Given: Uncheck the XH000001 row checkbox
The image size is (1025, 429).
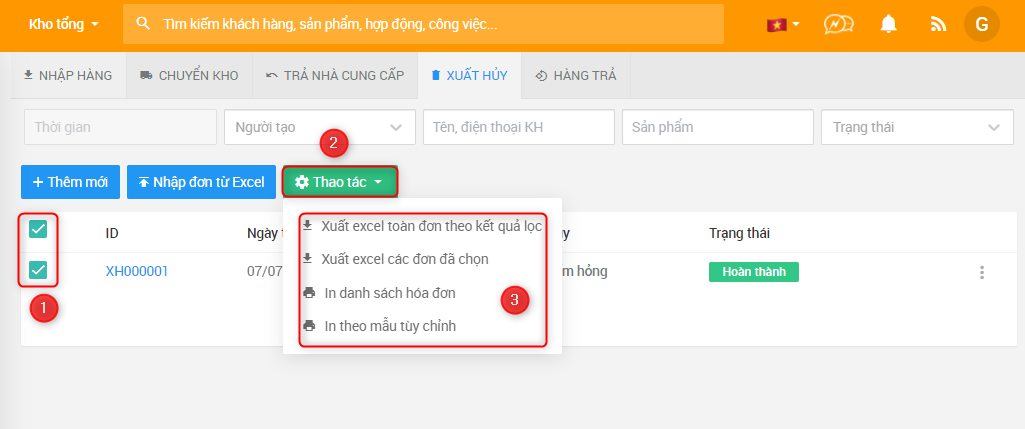Looking at the screenshot, I should pyautogui.click(x=38, y=270).
